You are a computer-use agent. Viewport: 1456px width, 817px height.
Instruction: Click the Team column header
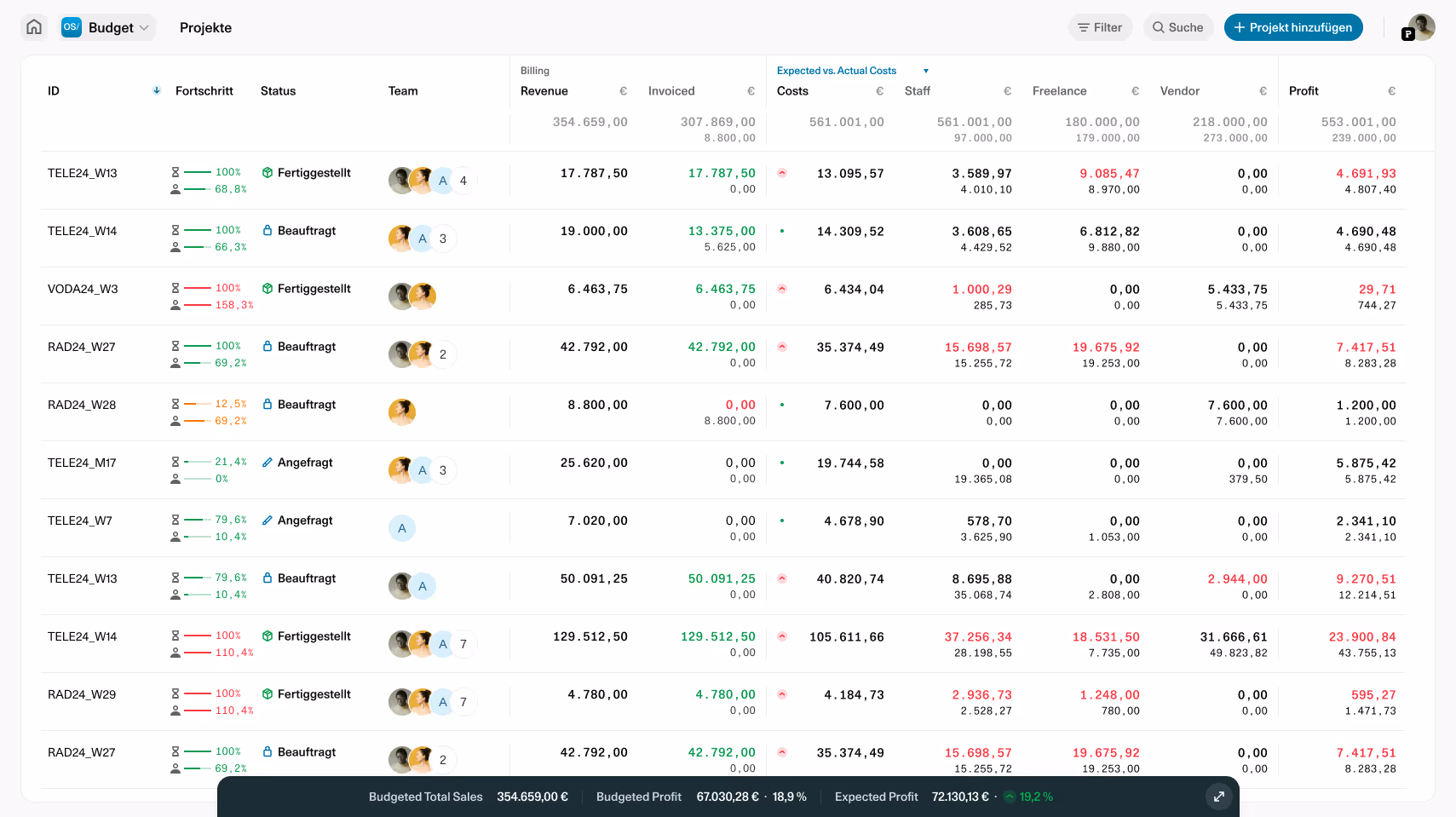[403, 91]
